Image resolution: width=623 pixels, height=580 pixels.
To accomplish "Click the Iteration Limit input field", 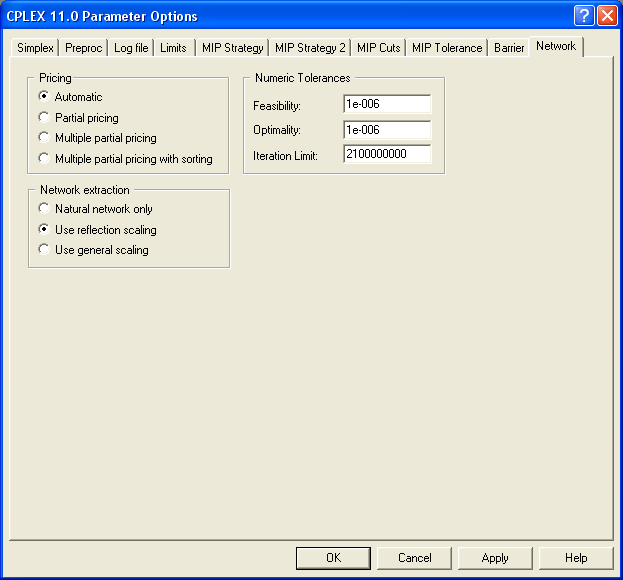I will [x=386, y=155].
